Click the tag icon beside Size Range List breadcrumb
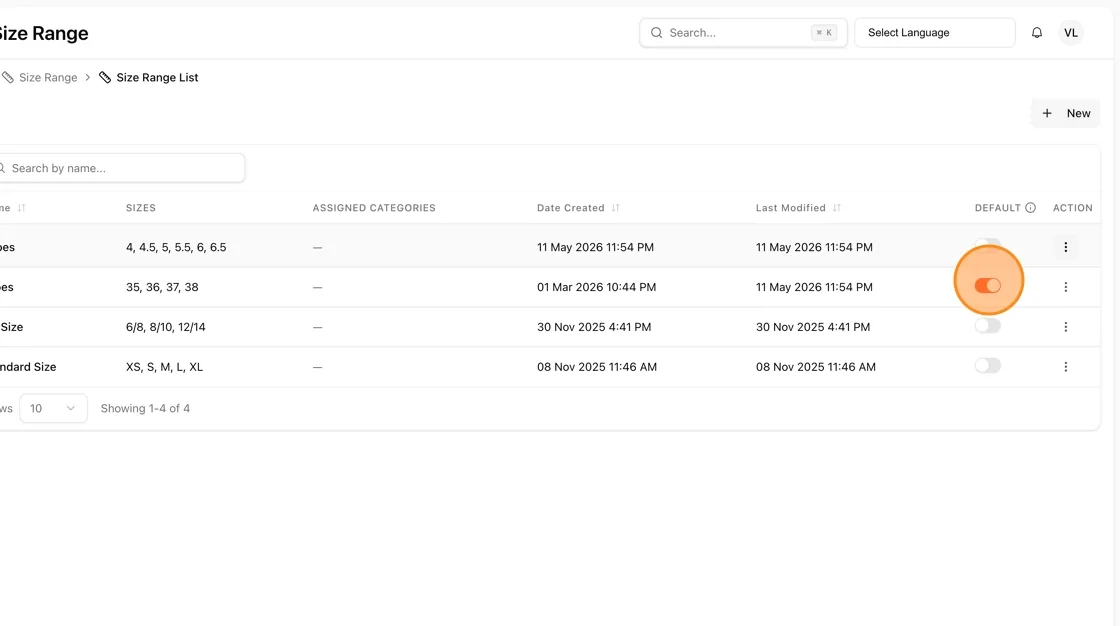1120x626 pixels. [x=105, y=77]
